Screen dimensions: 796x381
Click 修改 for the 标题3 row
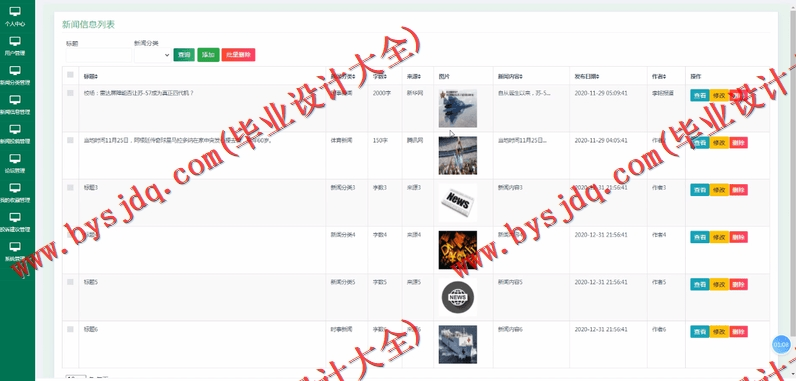[719, 190]
